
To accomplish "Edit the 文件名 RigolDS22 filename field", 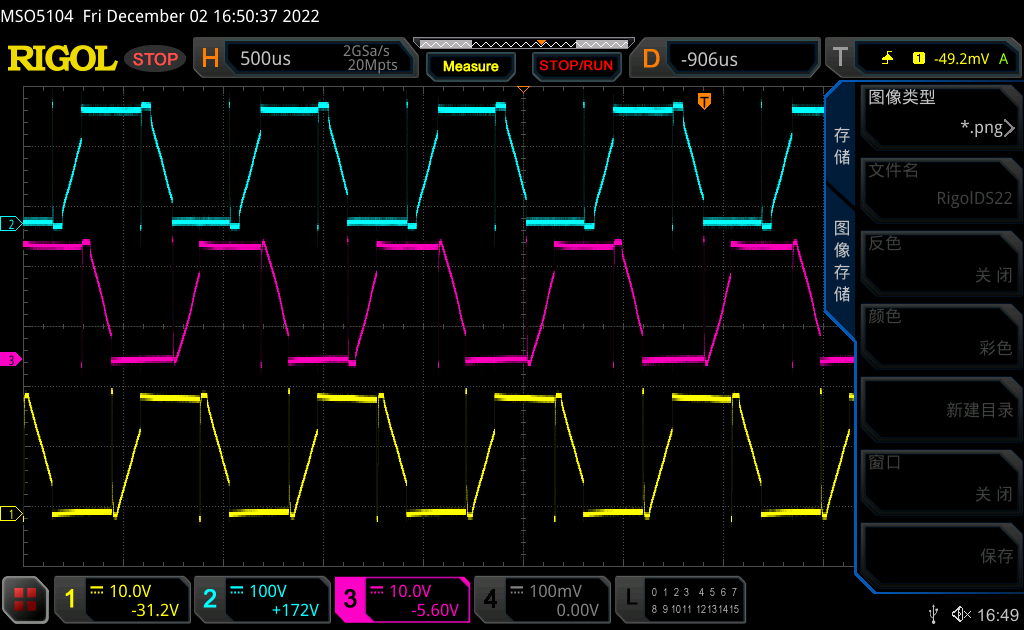I will (939, 186).
